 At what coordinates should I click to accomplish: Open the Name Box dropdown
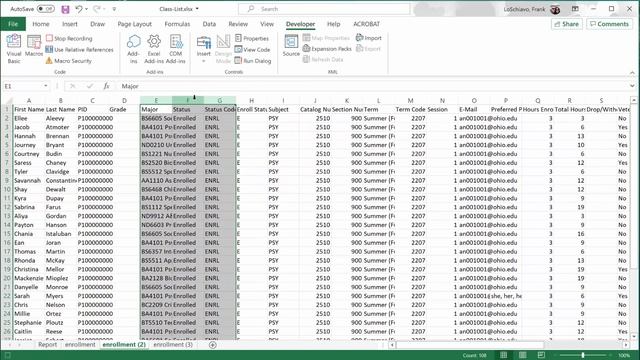pos(46,86)
